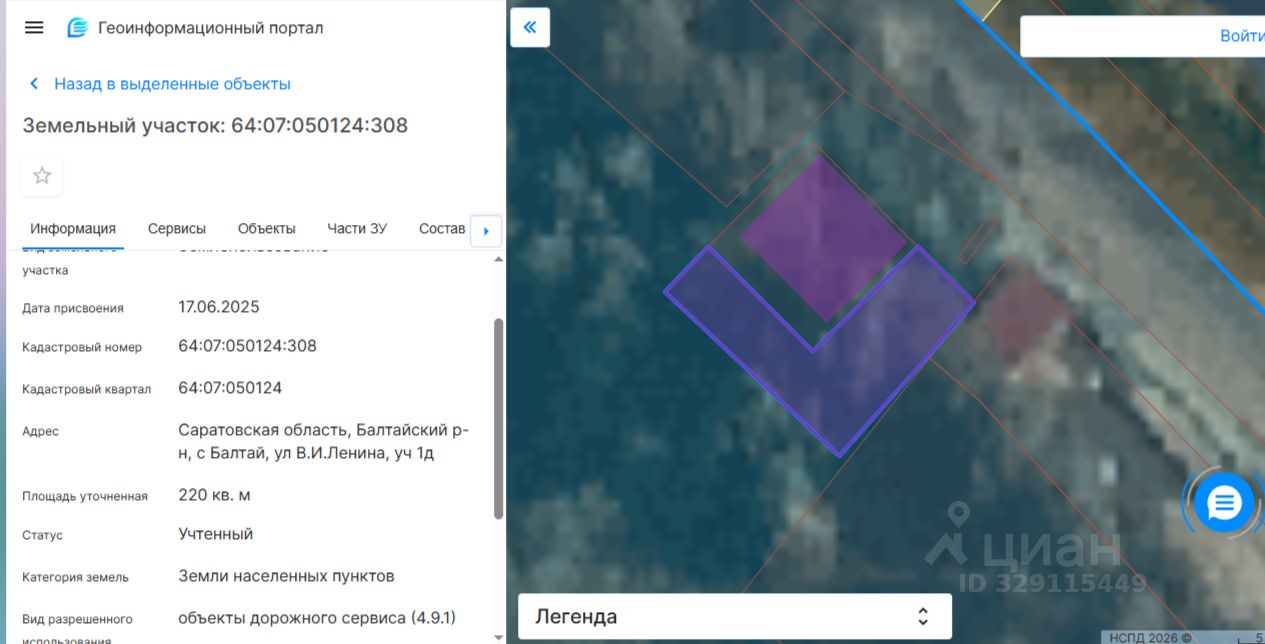Viewport: 1265px width, 644px height.
Task: Click the Геоинформационный портал logo icon
Action: click(77, 28)
